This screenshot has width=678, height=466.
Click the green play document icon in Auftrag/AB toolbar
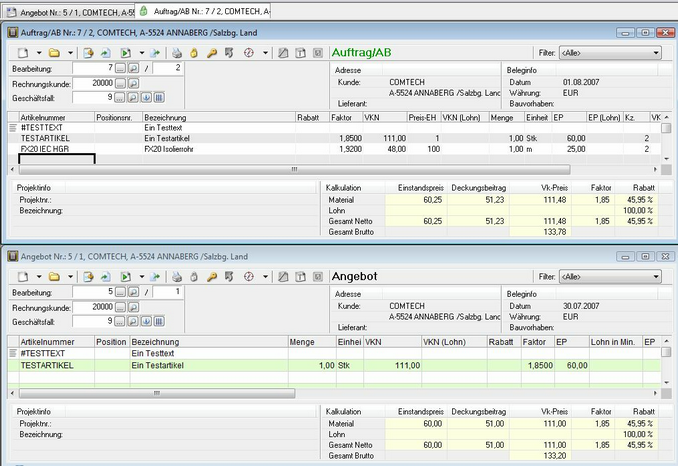pos(125,53)
